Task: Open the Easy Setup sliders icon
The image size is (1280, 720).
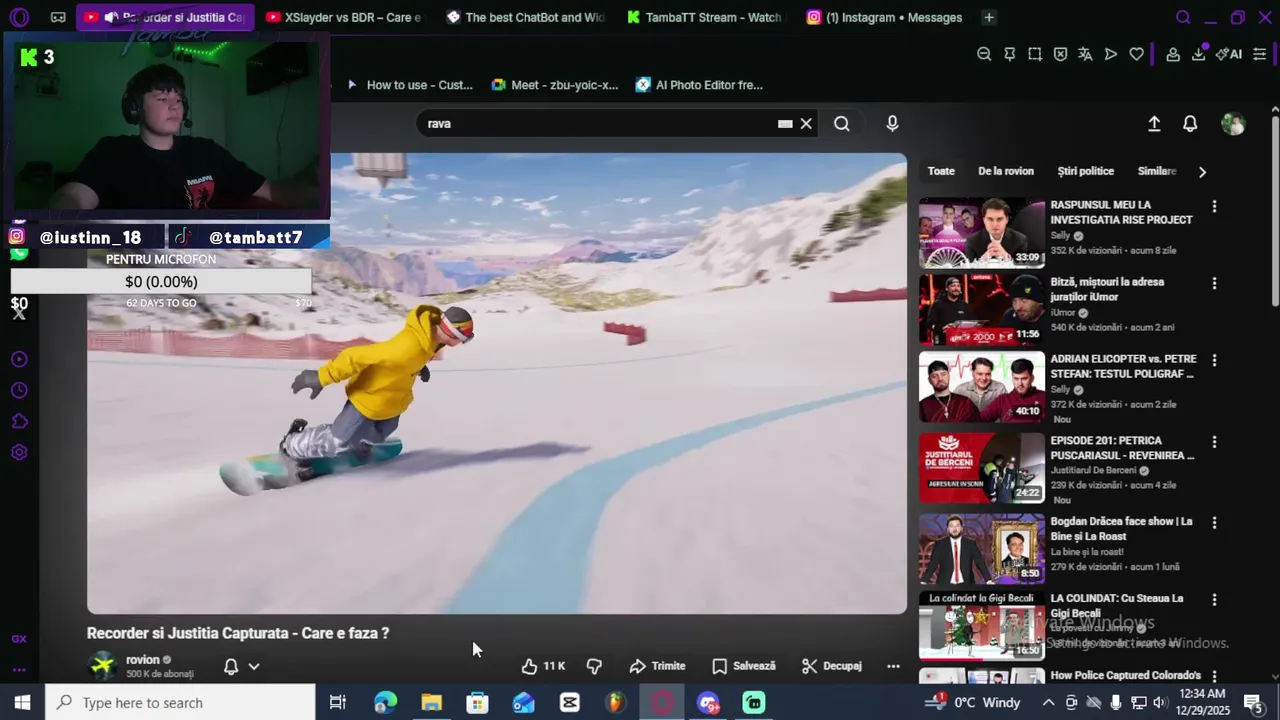Action: pos(1260,54)
